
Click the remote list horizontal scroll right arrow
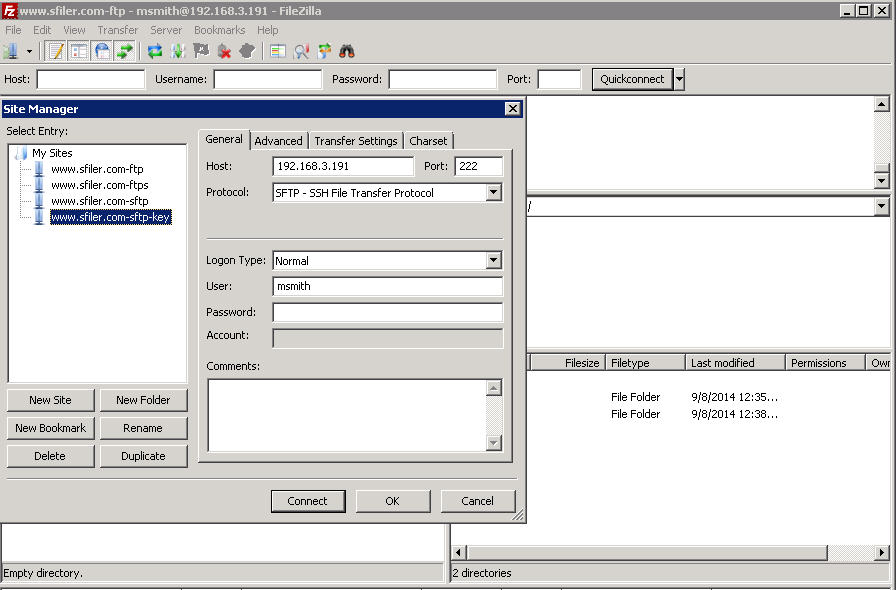click(882, 553)
